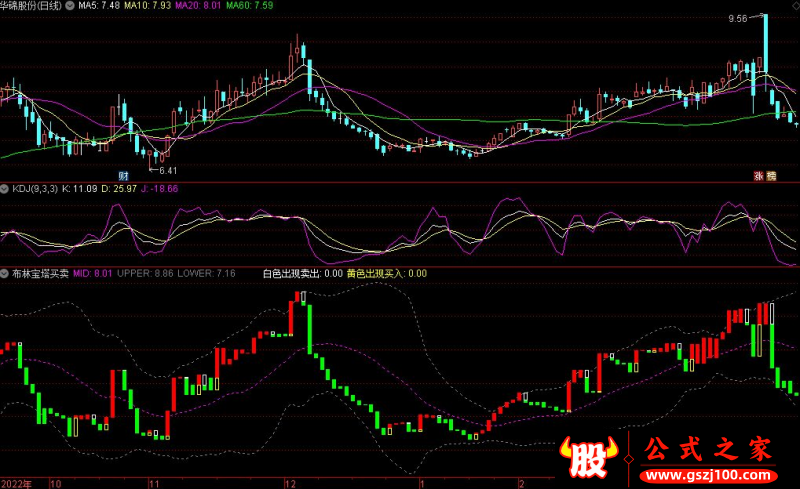Click the D: 25.97 value
The height and width of the screenshot is (489, 800).
click(119, 189)
